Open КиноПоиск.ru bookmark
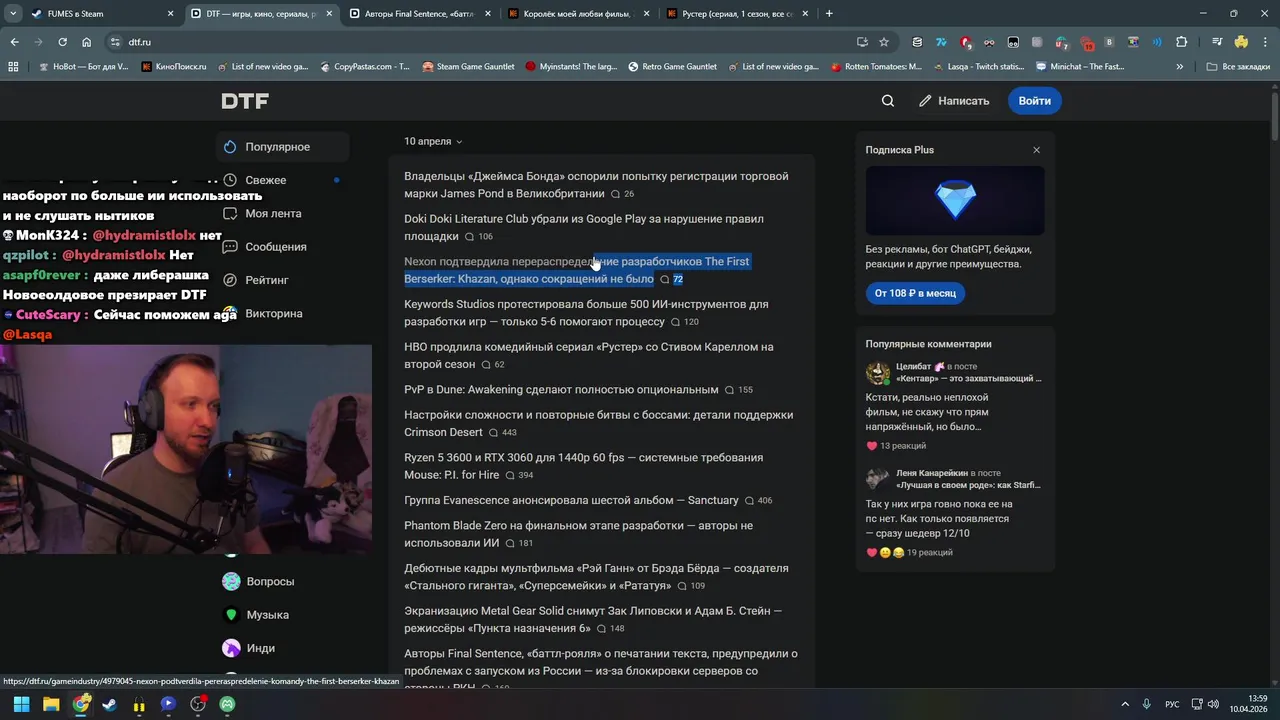Image resolution: width=1280 pixels, height=720 pixels. click(174, 67)
